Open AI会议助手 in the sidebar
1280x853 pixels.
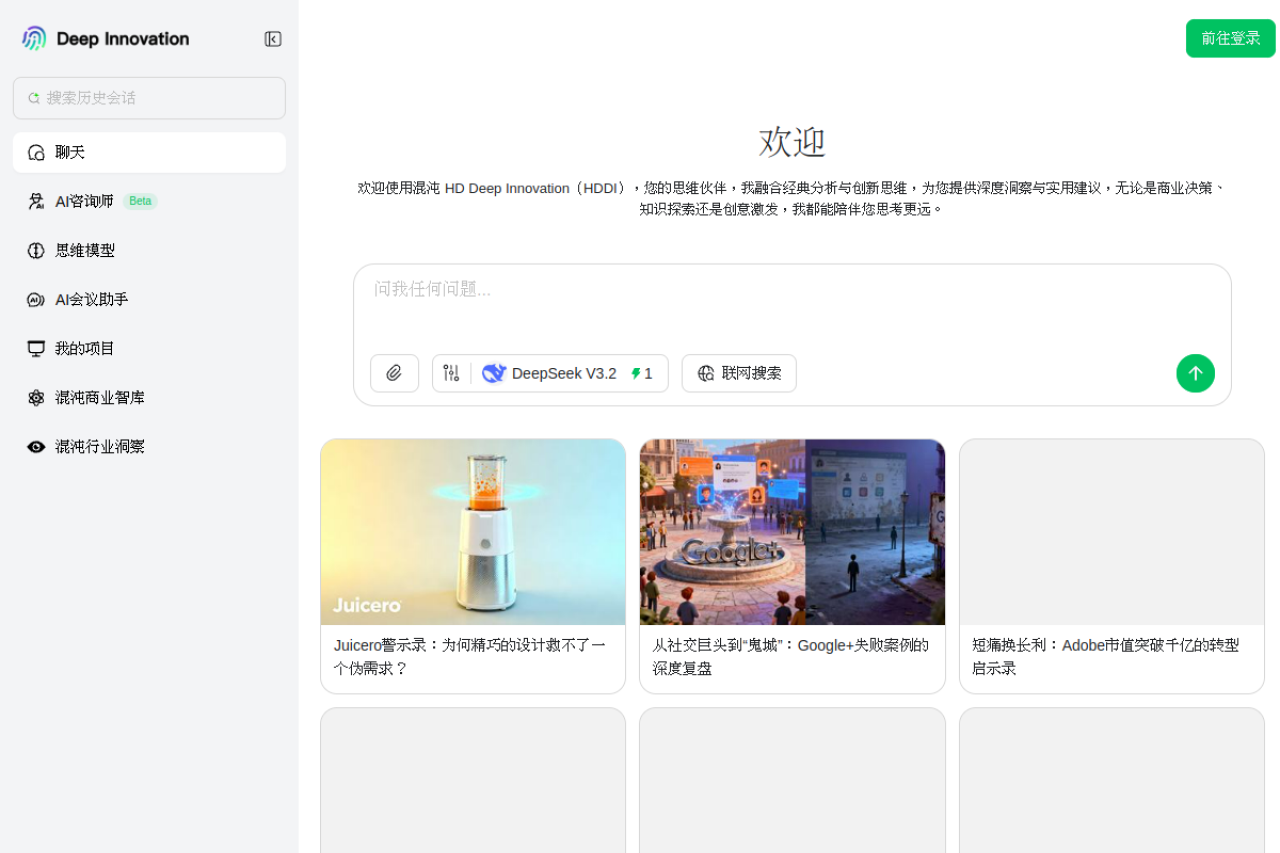click(x=149, y=300)
